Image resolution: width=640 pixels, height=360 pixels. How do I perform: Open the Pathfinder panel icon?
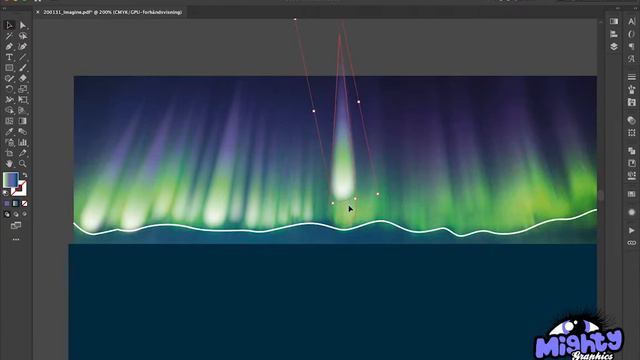(x=631, y=151)
